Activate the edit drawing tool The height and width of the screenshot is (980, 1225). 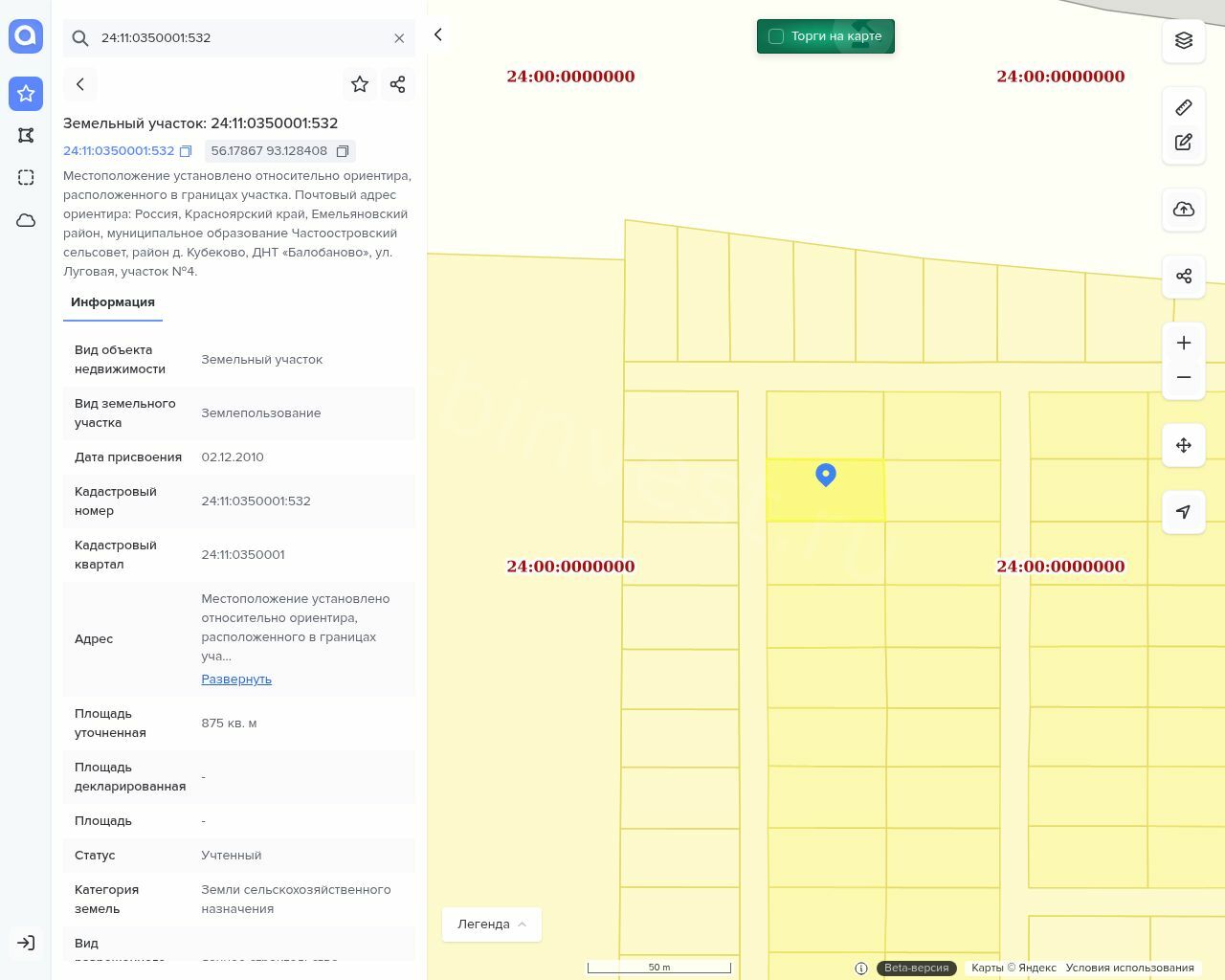point(1184,143)
